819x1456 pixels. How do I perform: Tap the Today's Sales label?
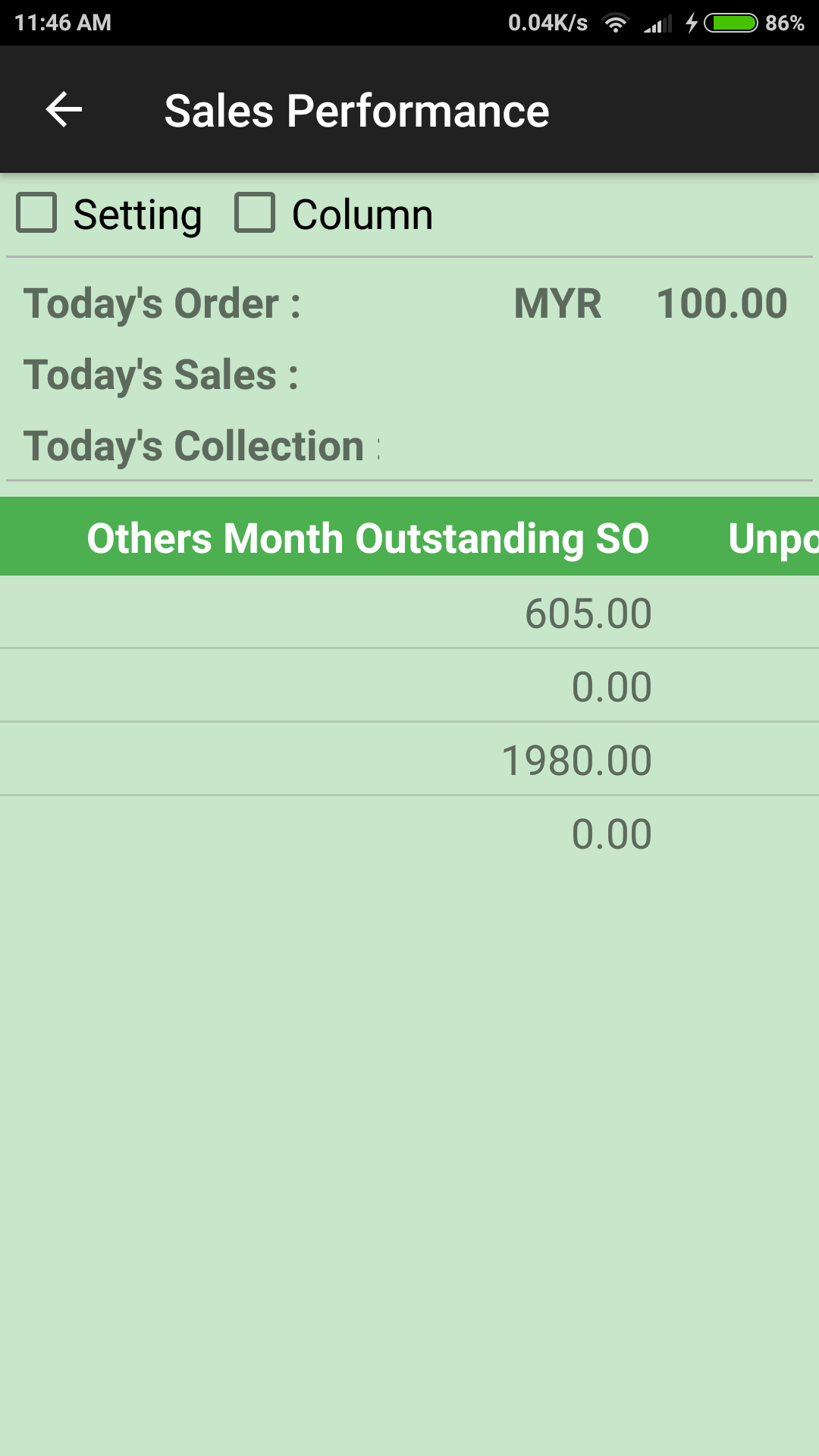point(161,375)
